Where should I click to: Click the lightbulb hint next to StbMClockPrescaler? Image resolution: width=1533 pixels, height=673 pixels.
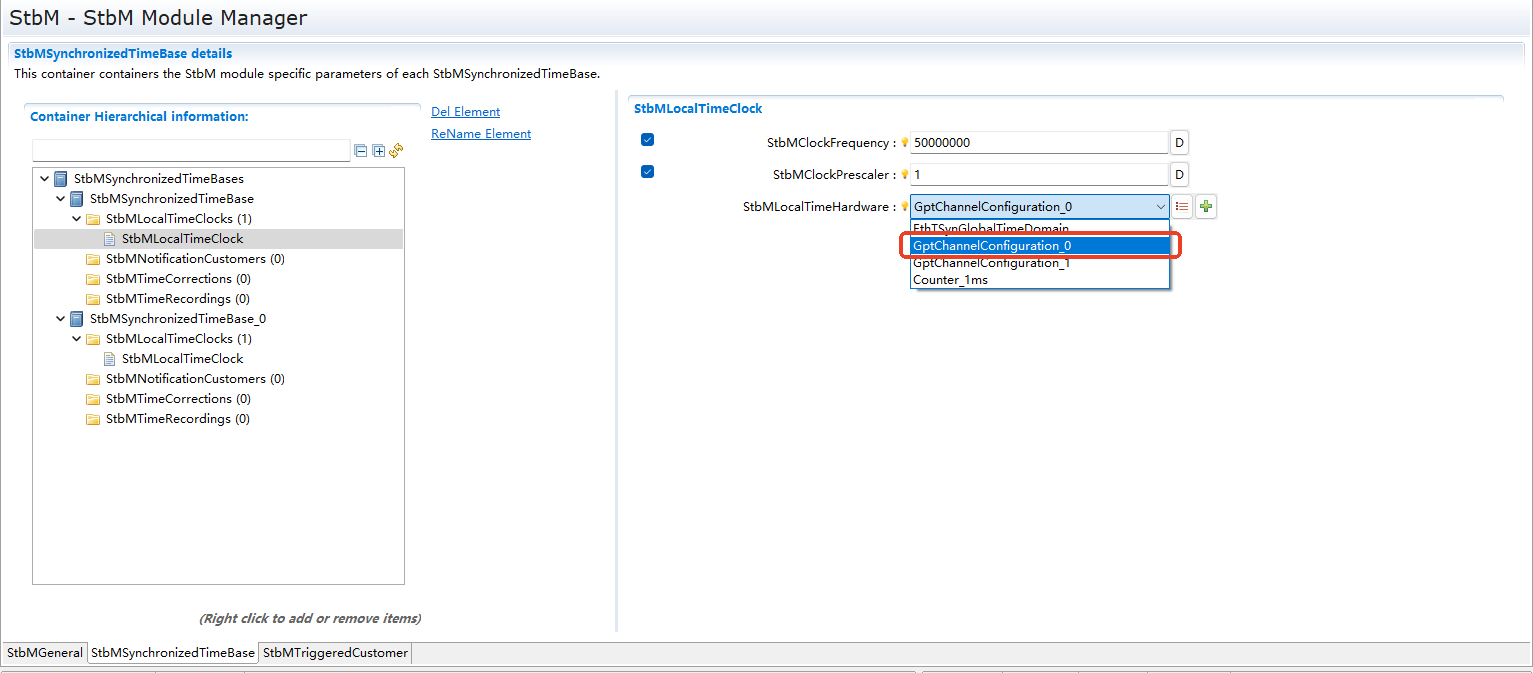click(905, 175)
